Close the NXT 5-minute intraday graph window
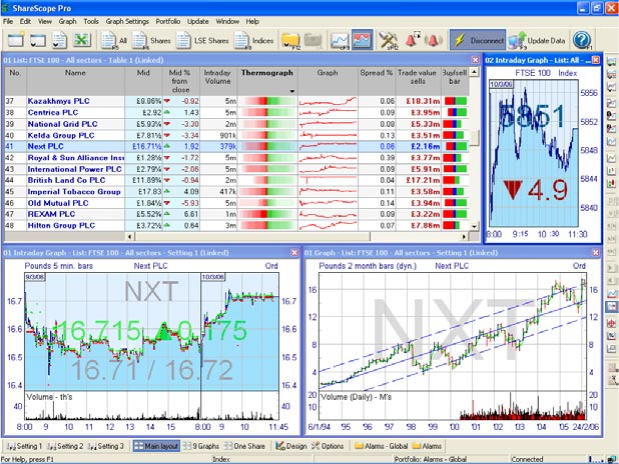619x464 pixels. (x=294, y=253)
